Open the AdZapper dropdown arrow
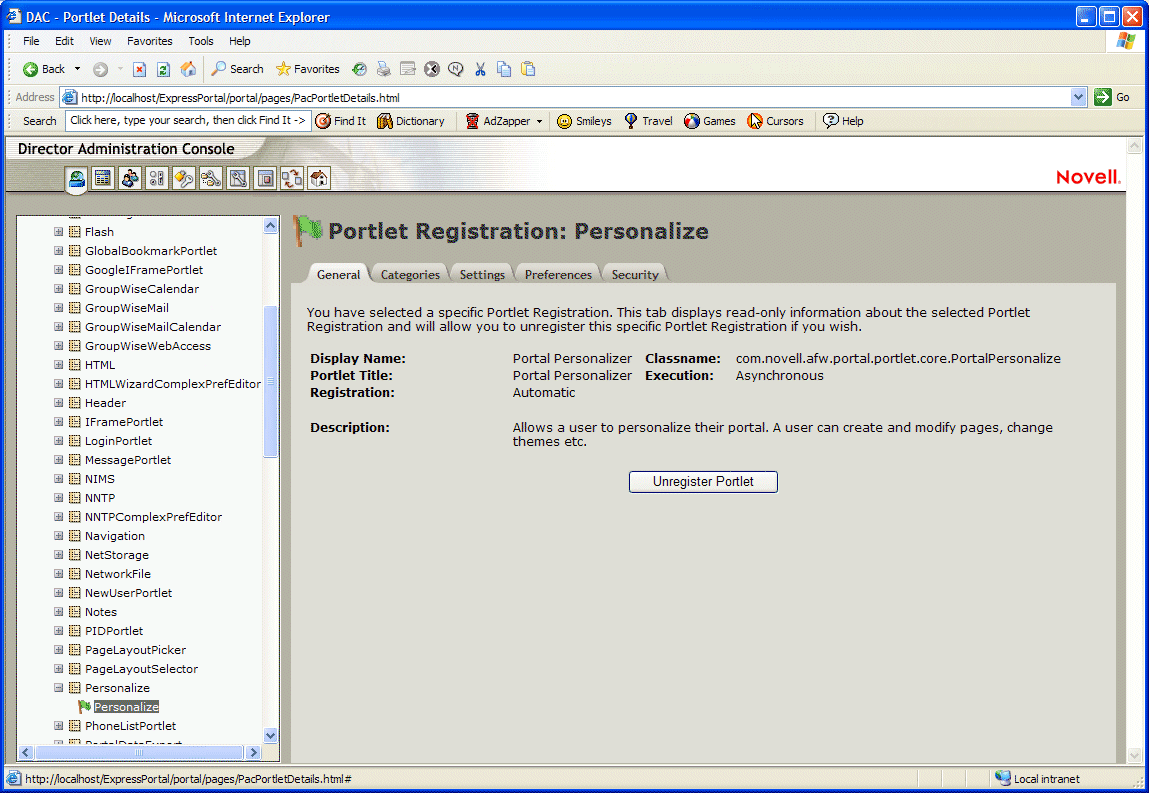 click(539, 122)
